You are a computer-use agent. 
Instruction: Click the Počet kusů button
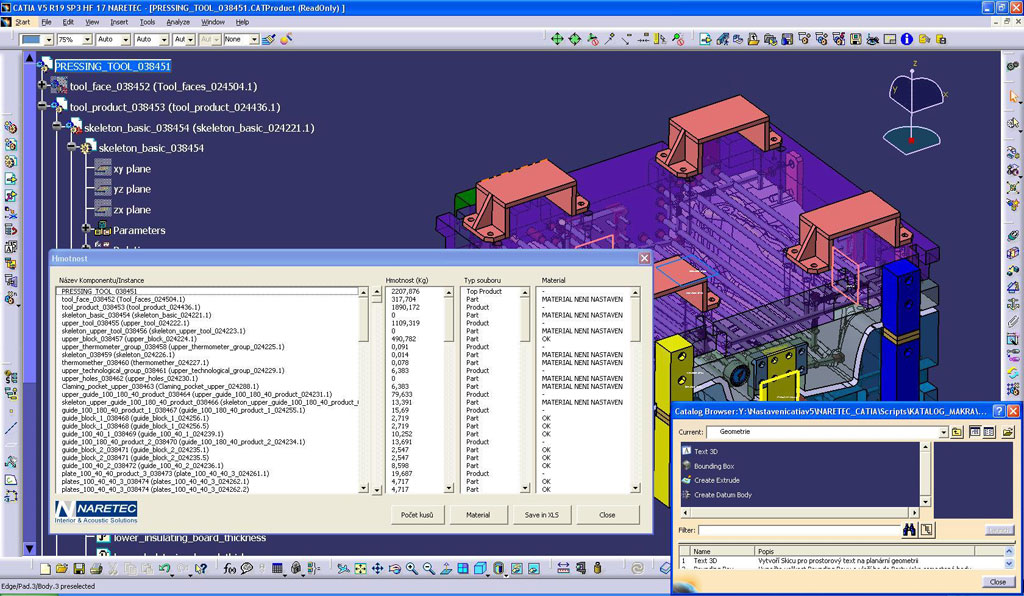tap(416, 515)
